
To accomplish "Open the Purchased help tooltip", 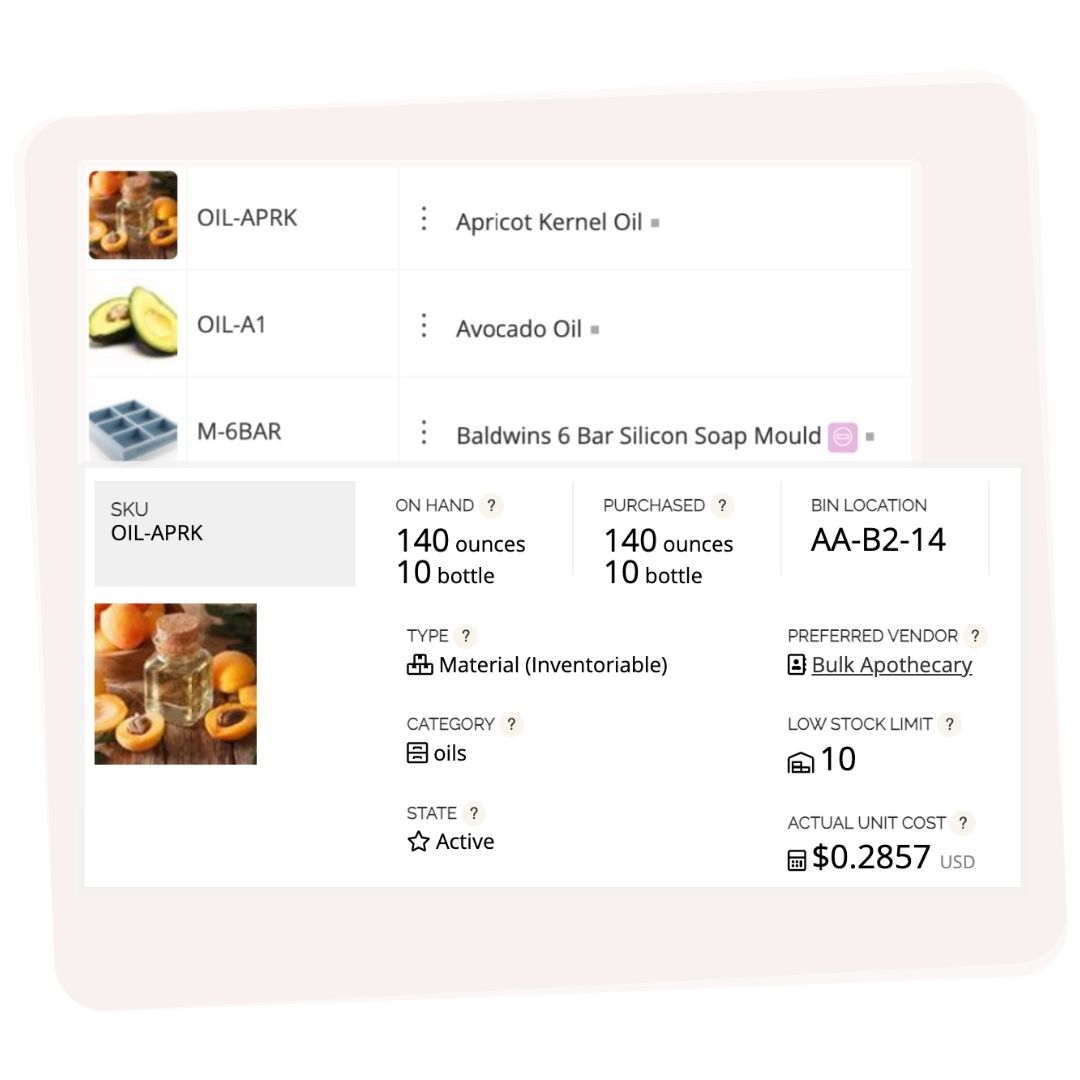I will pyautogui.click(x=722, y=505).
